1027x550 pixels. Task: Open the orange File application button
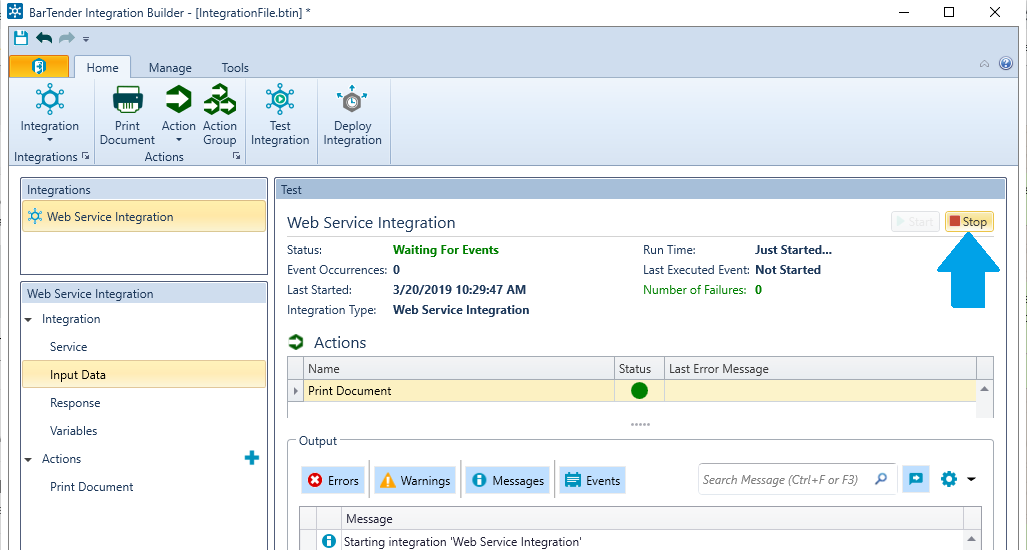[39, 67]
